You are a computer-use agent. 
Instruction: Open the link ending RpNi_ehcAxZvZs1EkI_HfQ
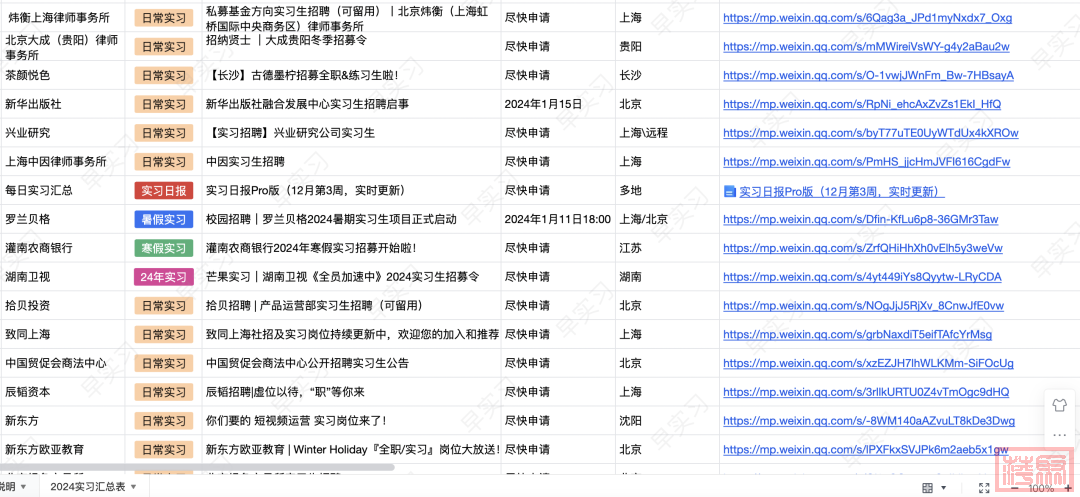pyautogui.click(x=862, y=104)
